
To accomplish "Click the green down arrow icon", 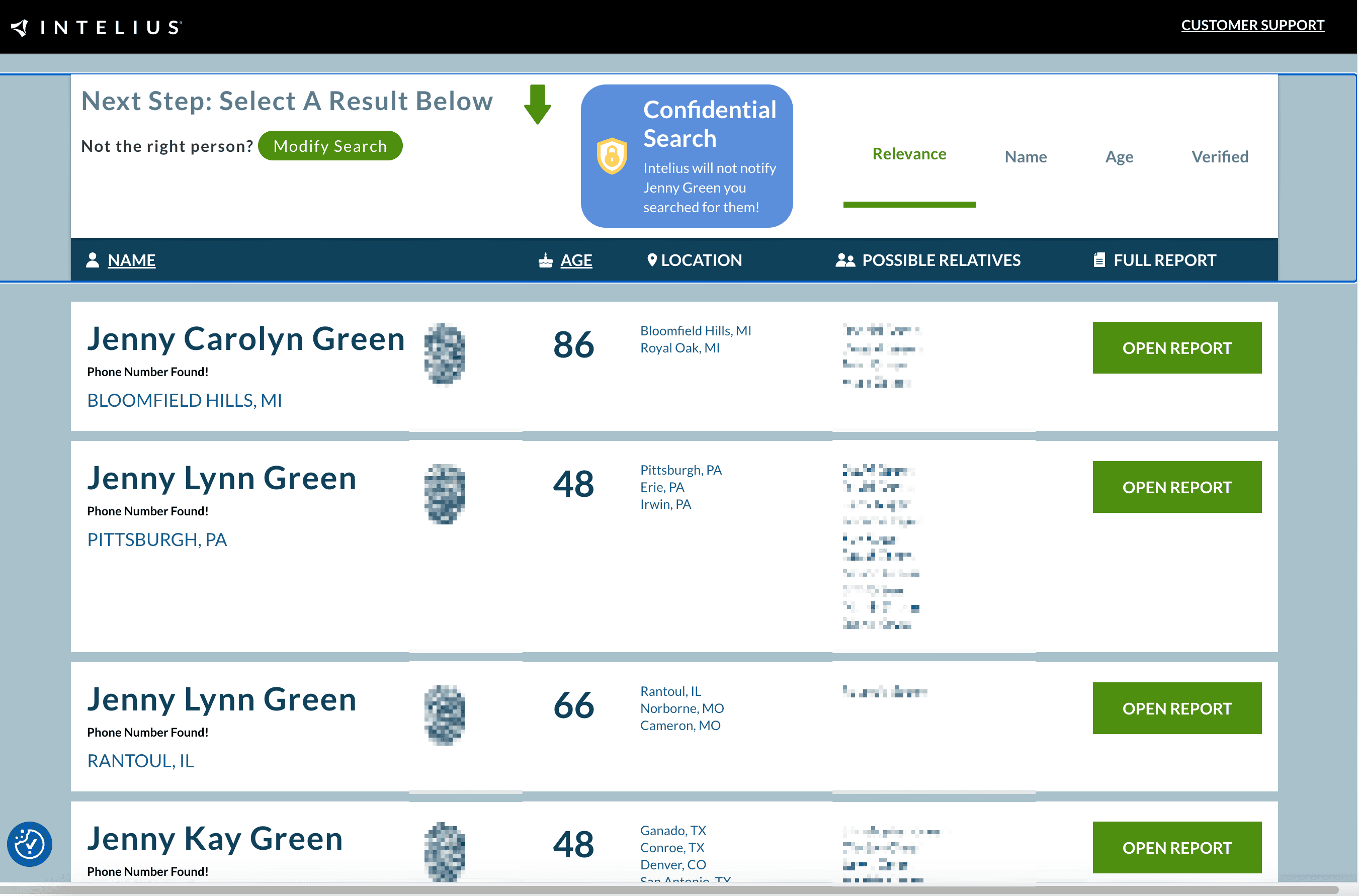I will pos(537,105).
